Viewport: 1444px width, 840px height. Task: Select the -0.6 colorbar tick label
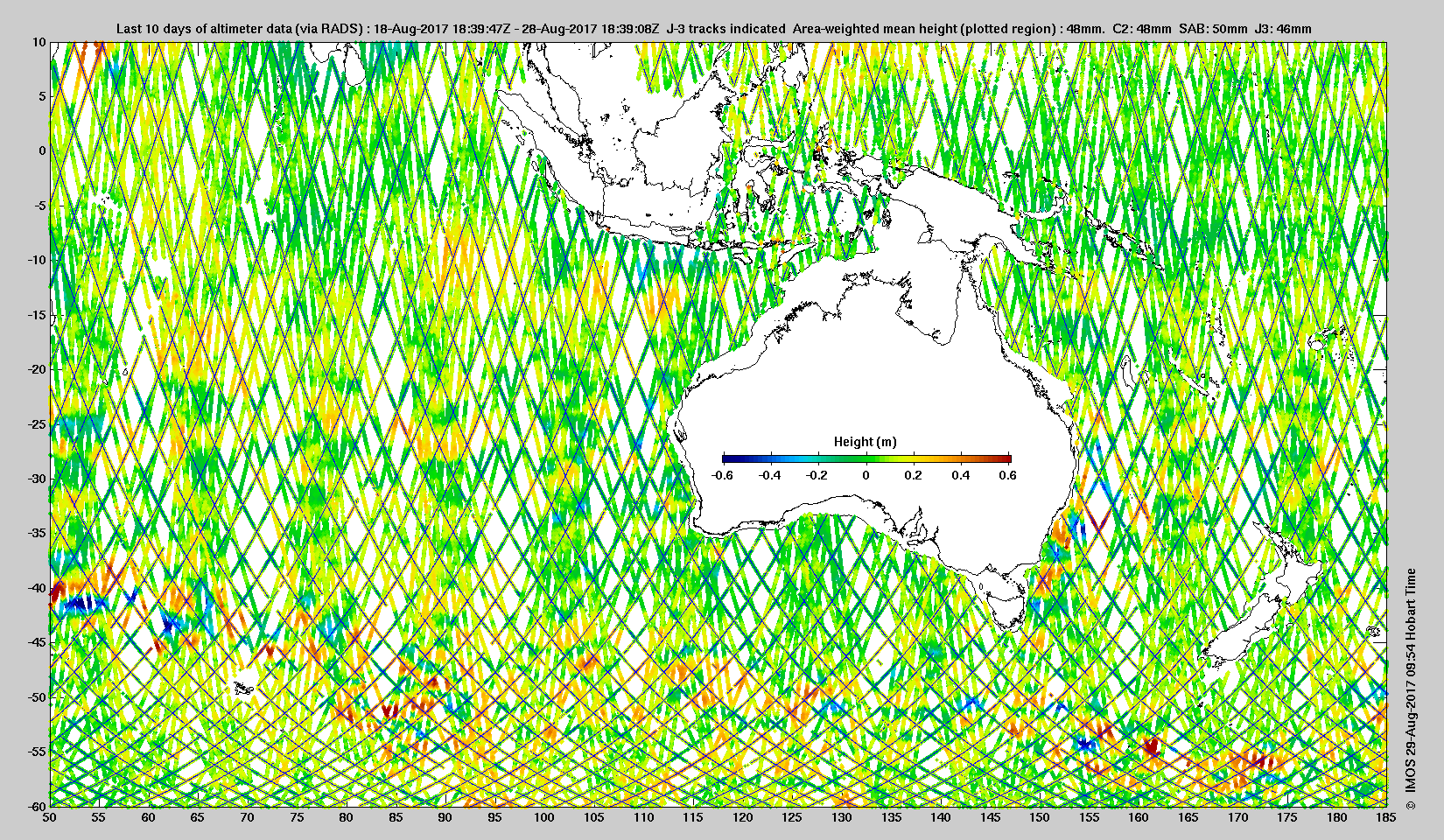(722, 475)
